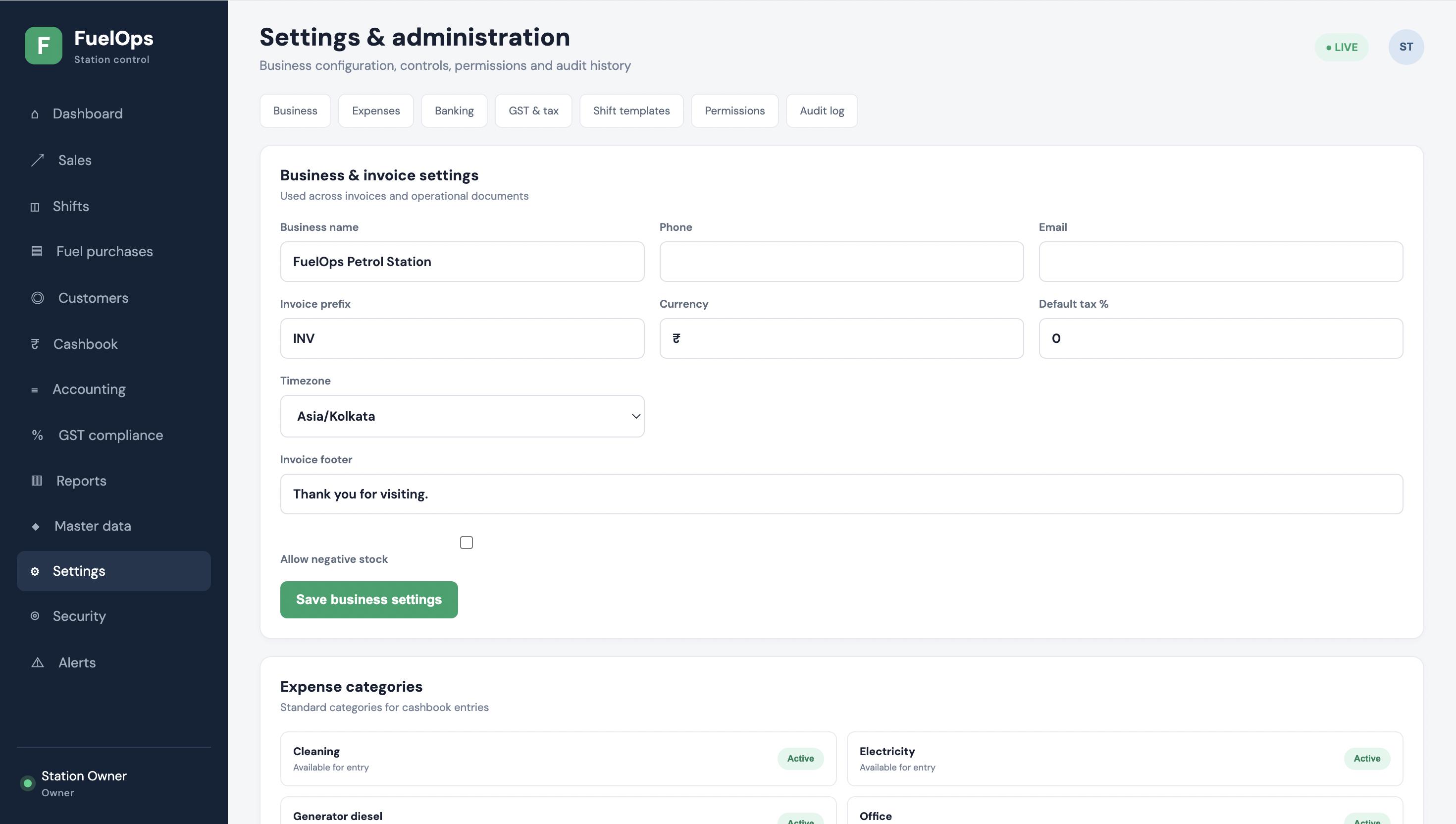Click the LIVE status badge
The width and height of the screenshot is (1456, 824).
point(1341,48)
